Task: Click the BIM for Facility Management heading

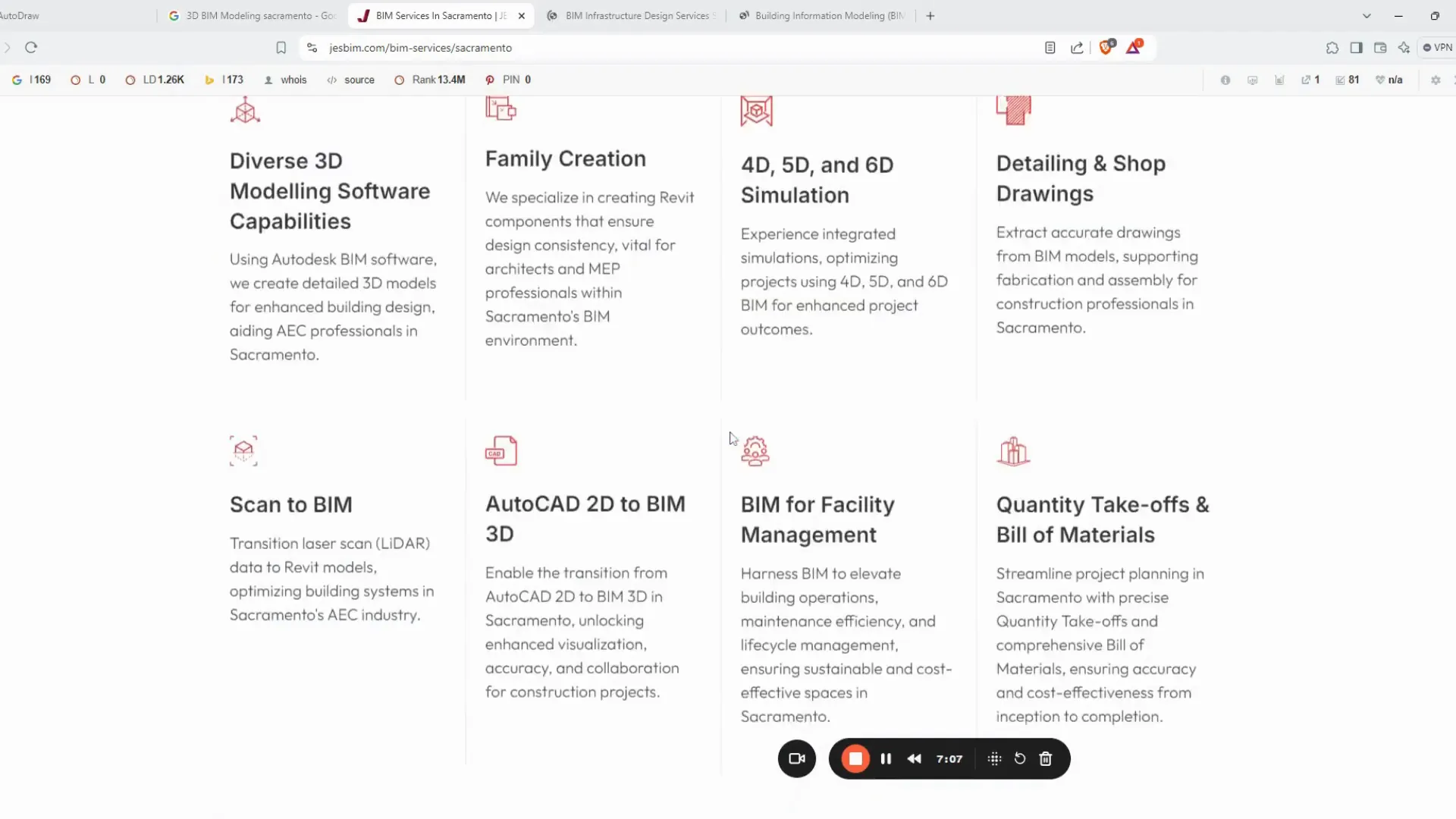Action: [x=817, y=519]
